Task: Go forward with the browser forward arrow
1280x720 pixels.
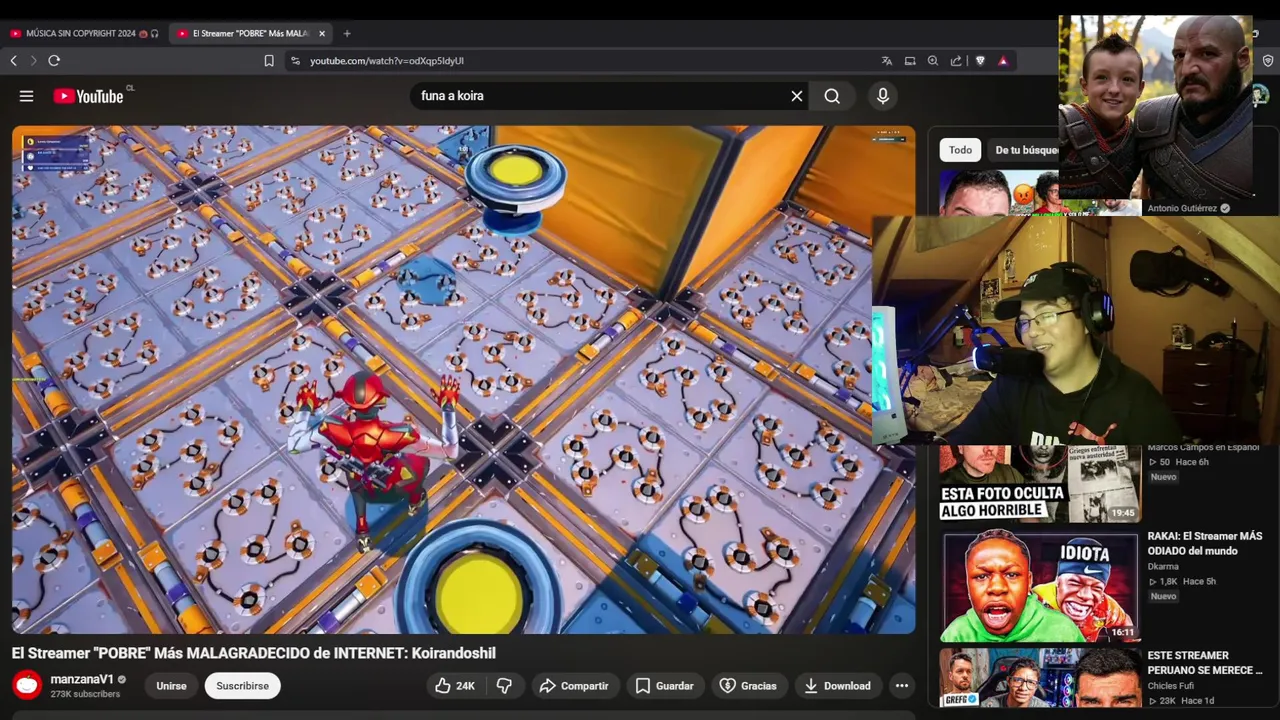Action: click(x=33, y=61)
